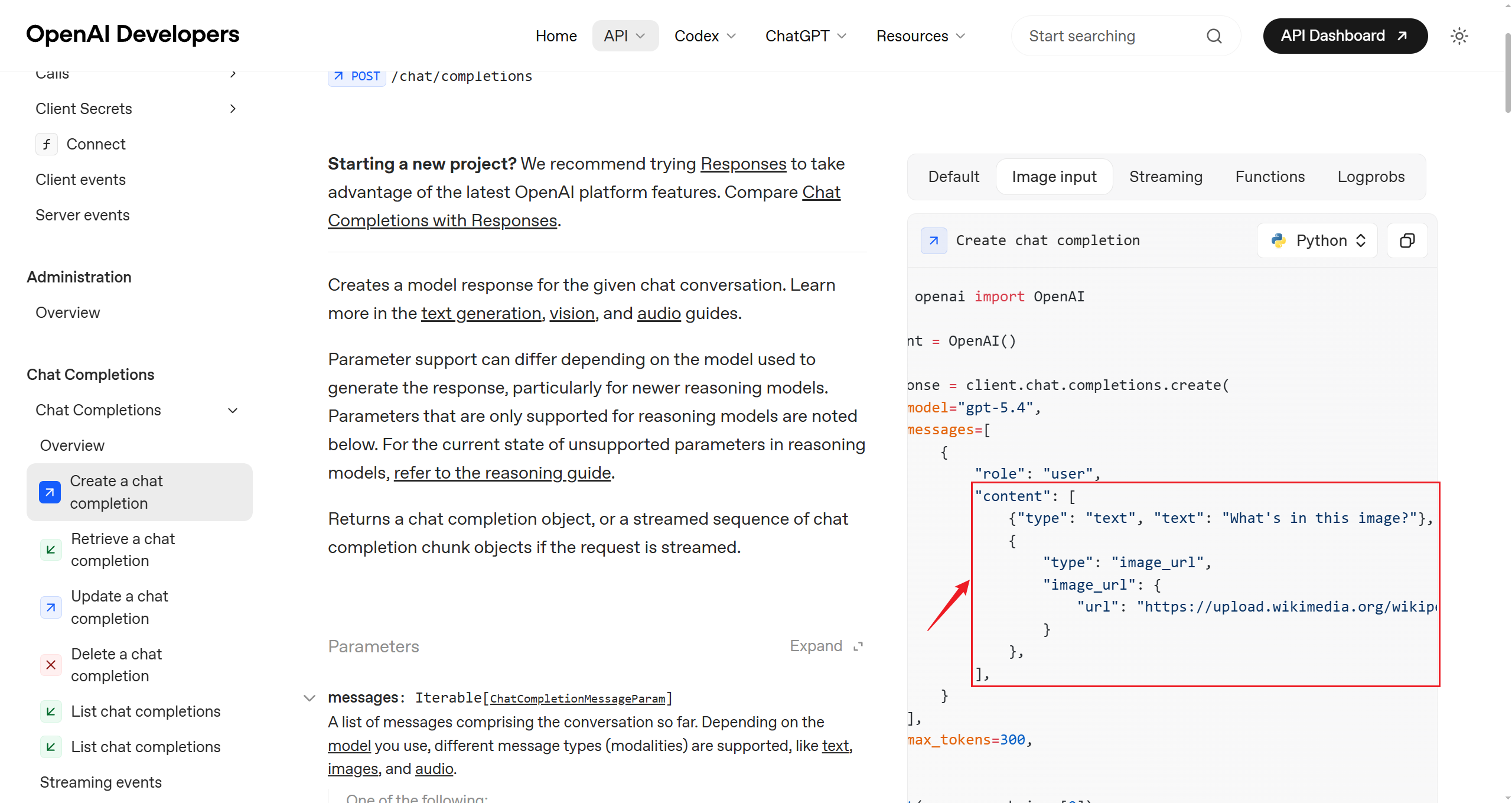Open the Codex dropdown menu
The height and width of the screenshot is (803, 1512).
coord(705,36)
